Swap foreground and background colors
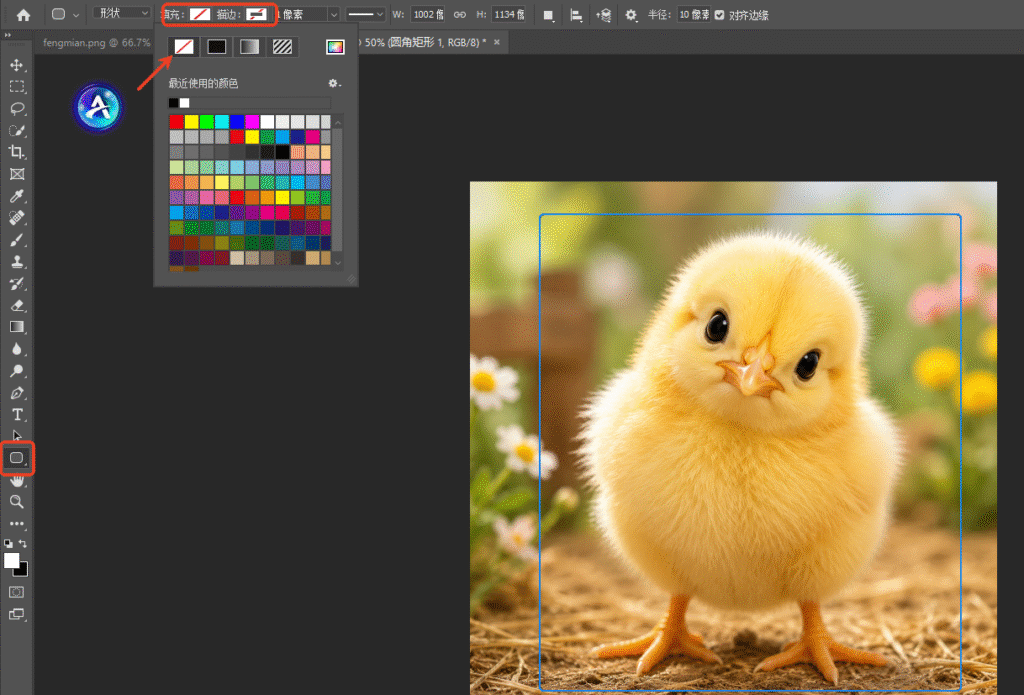 pos(23,543)
